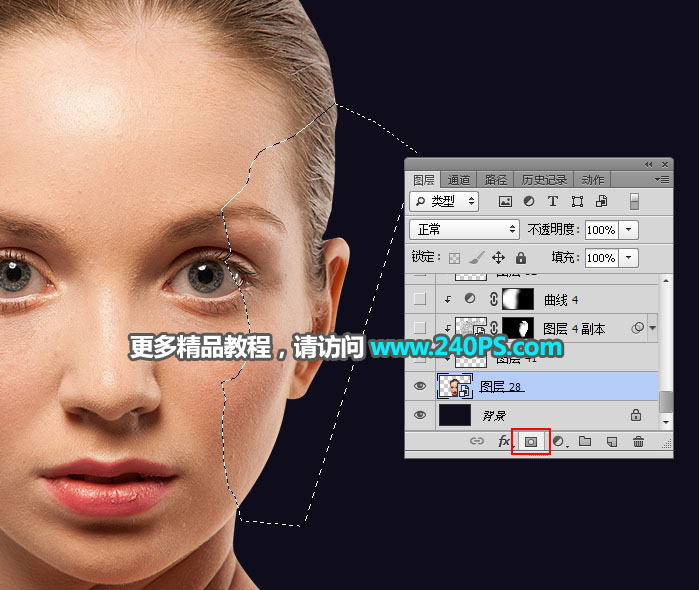
Task: Collapse the panel with the double-arrow icon
Action: coord(649,165)
